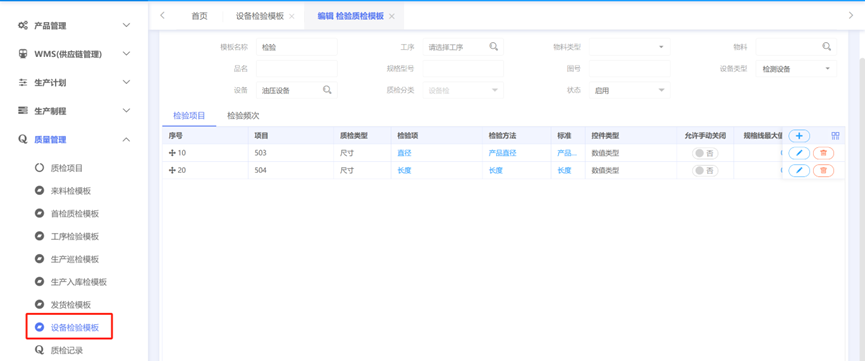Image resolution: width=865 pixels, height=361 pixels.
Task: Click search icon in 物料 field
Action: click(826, 47)
